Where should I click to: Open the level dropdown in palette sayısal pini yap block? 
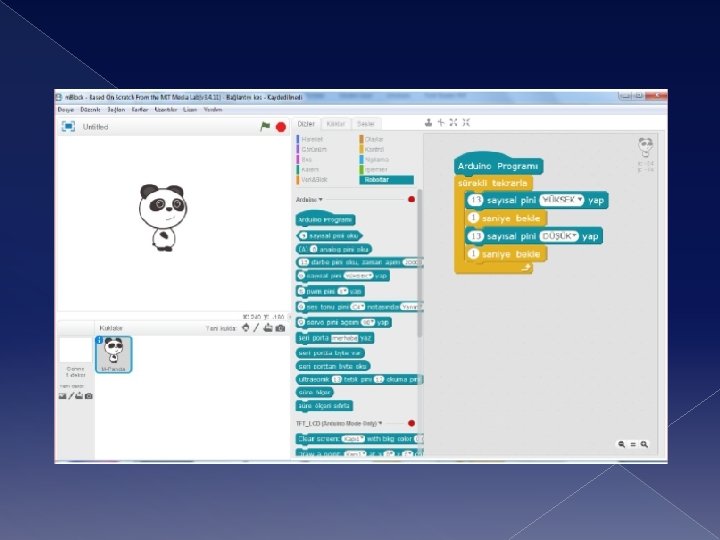pyautogui.click(x=359, y=276)
